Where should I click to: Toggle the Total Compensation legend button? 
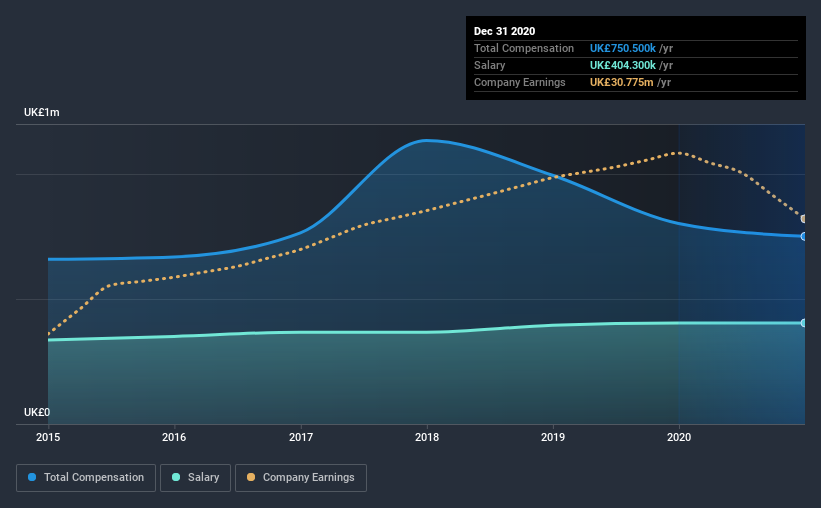click(x=86, y=478)
